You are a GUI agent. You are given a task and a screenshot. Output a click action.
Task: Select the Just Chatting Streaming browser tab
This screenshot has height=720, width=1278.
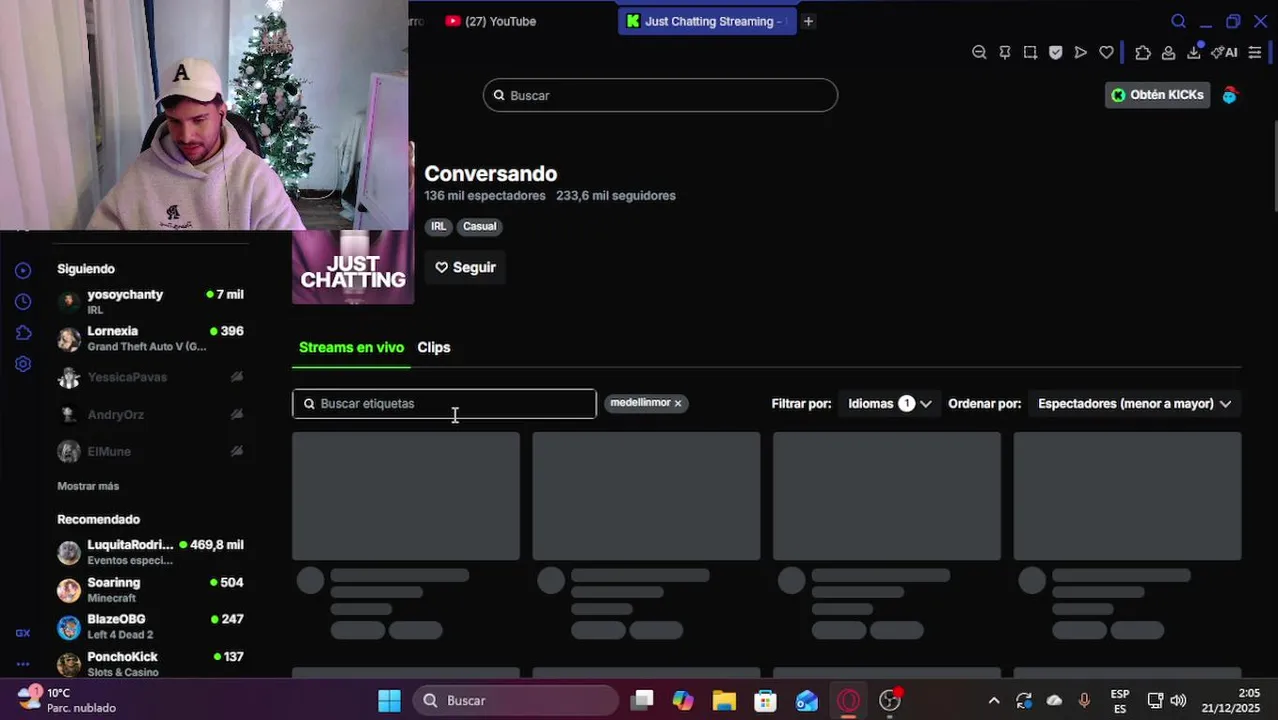click(707, 21)
